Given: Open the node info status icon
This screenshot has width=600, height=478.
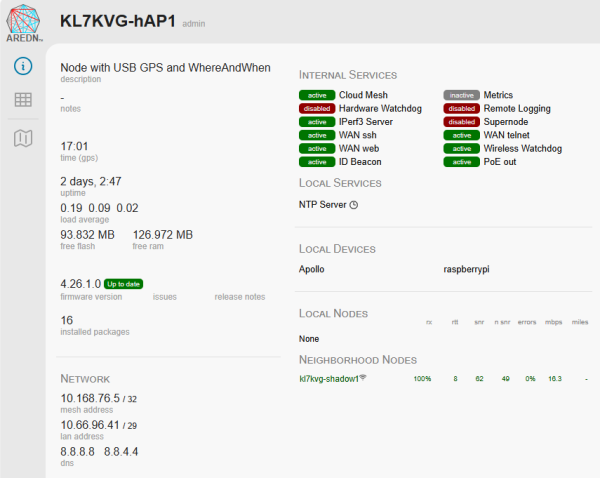Looking at the screenshot, I should tap(22, 66).
